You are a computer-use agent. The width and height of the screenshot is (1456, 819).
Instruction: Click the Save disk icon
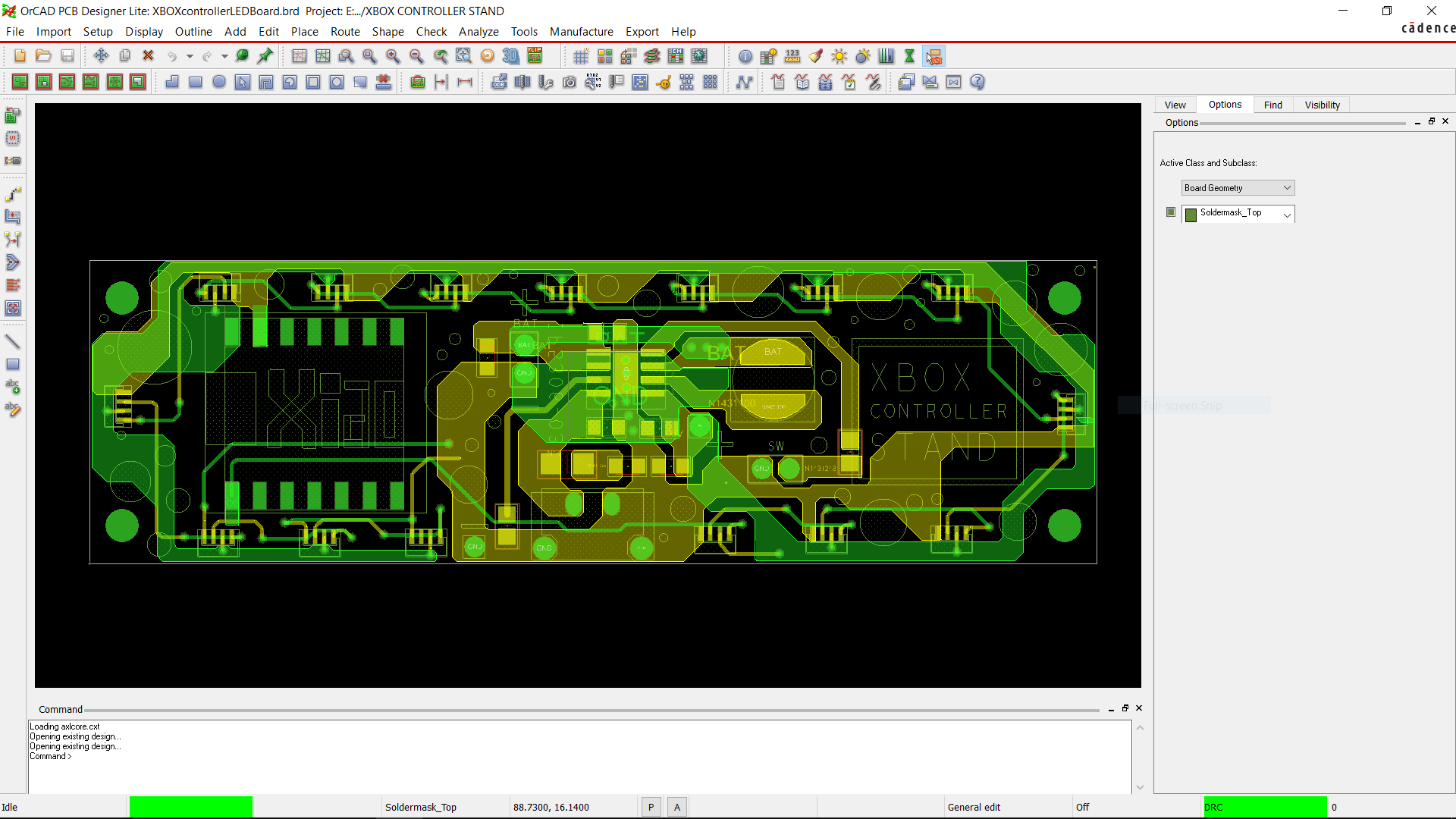tap(67, 56)
